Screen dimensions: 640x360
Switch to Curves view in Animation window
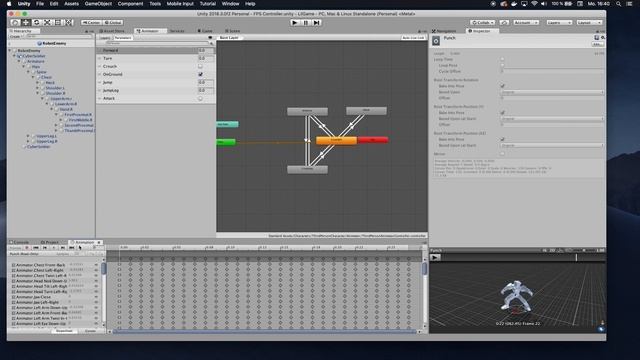(x=90, y=331)
